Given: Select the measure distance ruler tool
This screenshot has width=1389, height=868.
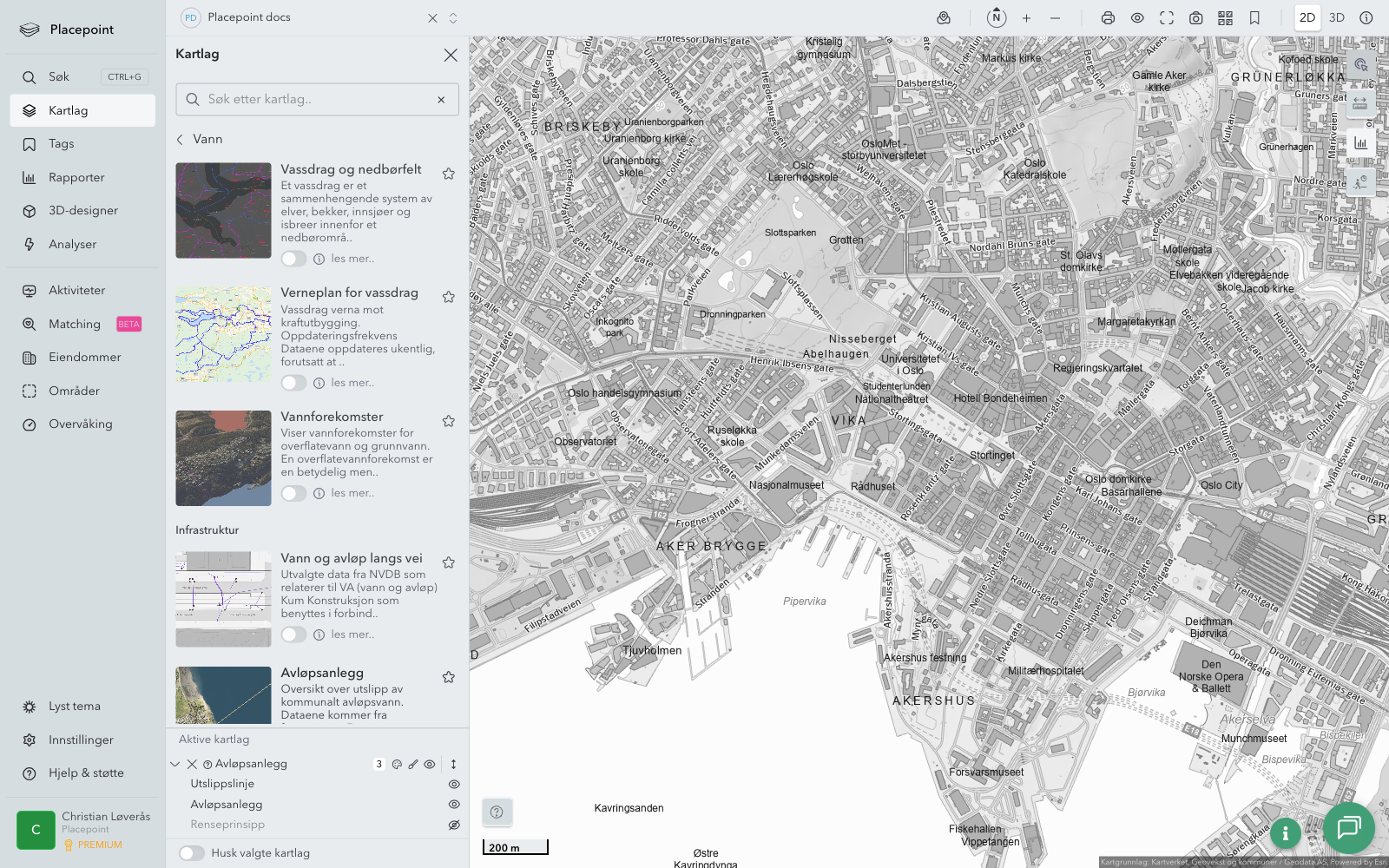Looking at the screenshot, I should point(1359,103).
